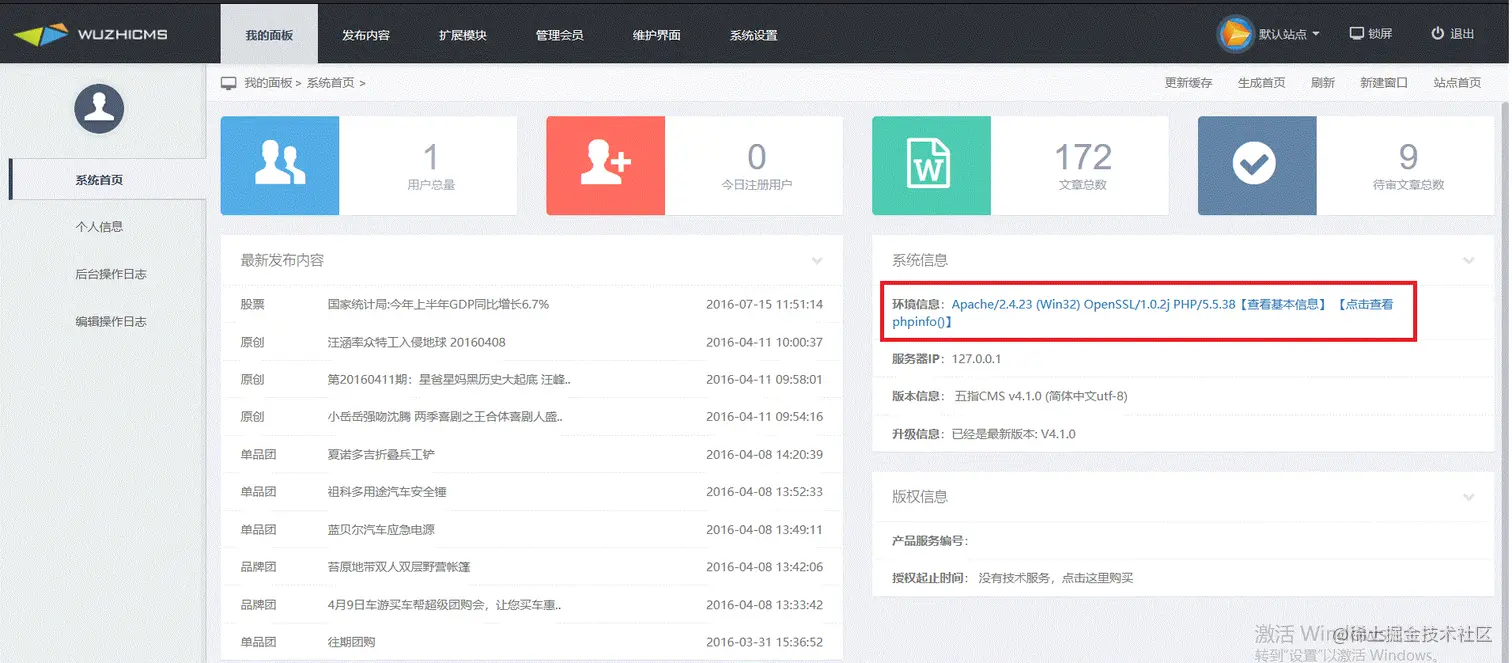Click the 股票 category label
1512x663 pixels.
[252, 304]
